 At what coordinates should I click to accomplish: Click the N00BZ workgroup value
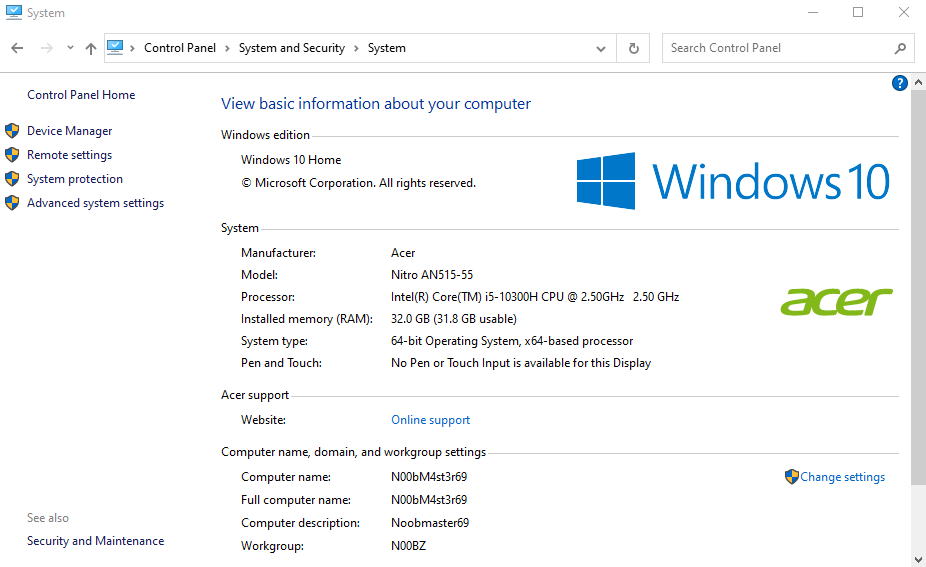pos(409,546)
